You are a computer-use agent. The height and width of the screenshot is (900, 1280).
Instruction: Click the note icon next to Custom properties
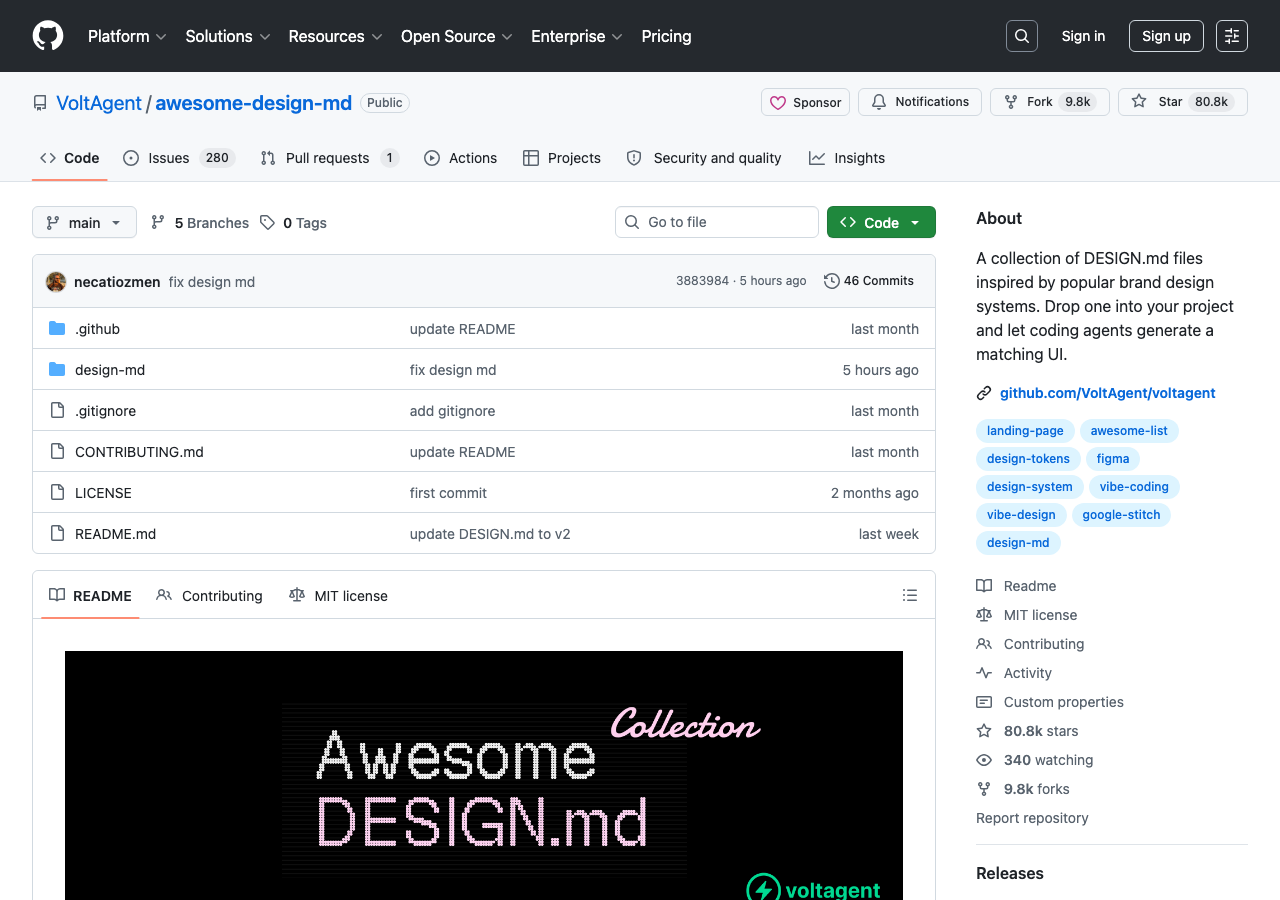click(984, 702)
